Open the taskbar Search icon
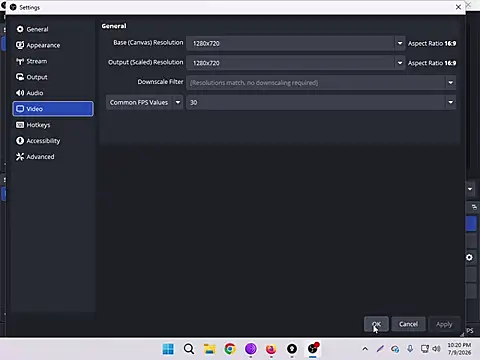Image resolution: width=480 pixels, height=360 pixels. pyautogui.click(x=189, y=349)
